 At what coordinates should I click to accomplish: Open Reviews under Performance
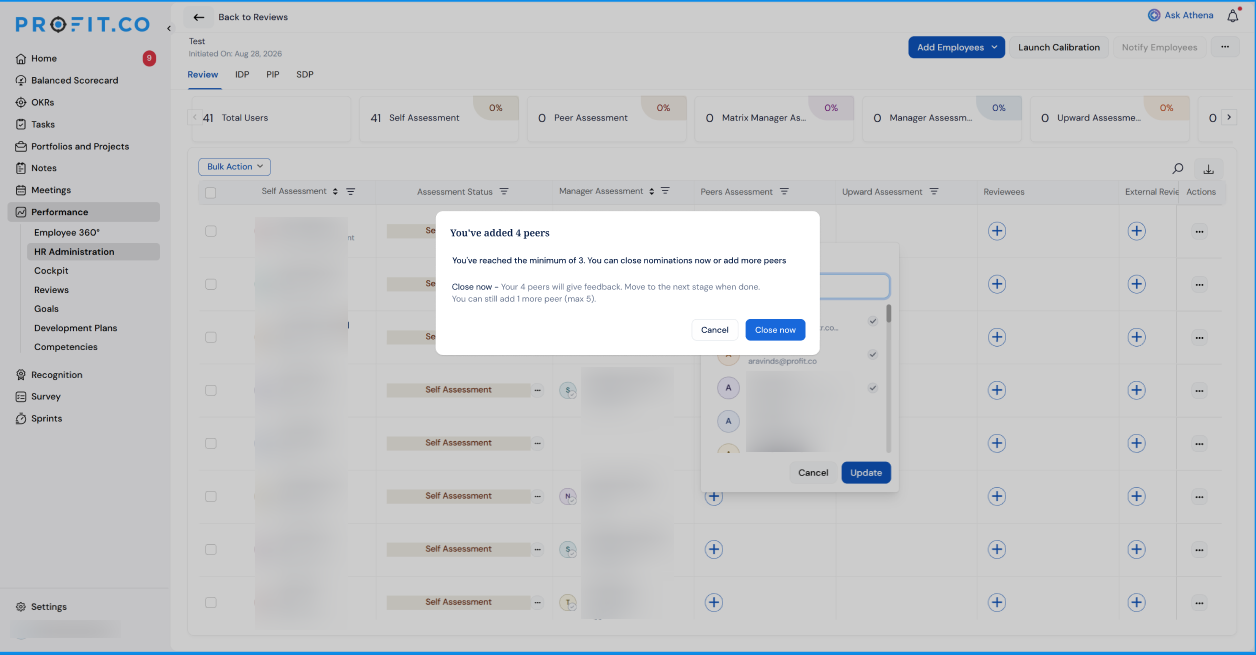click(51, 290)
